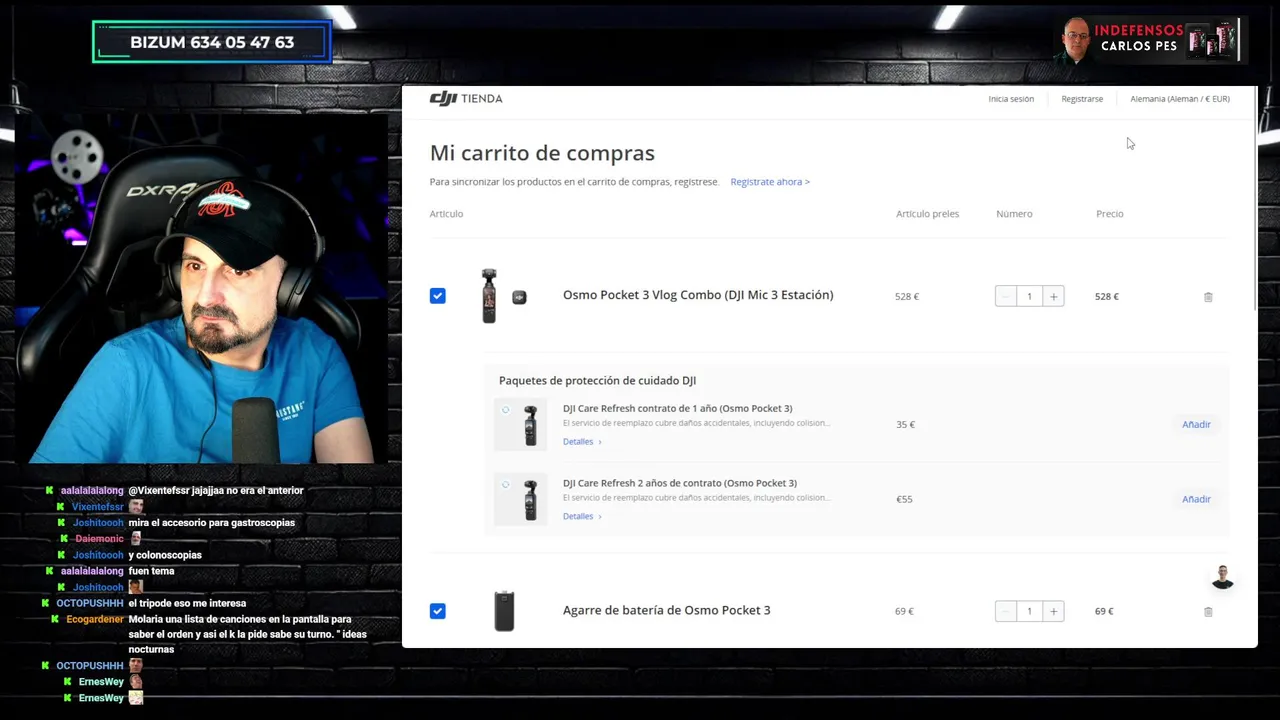
Task: Click OCTOPUSHHH's el trípode chat message
Action: (x=187, y=603)
